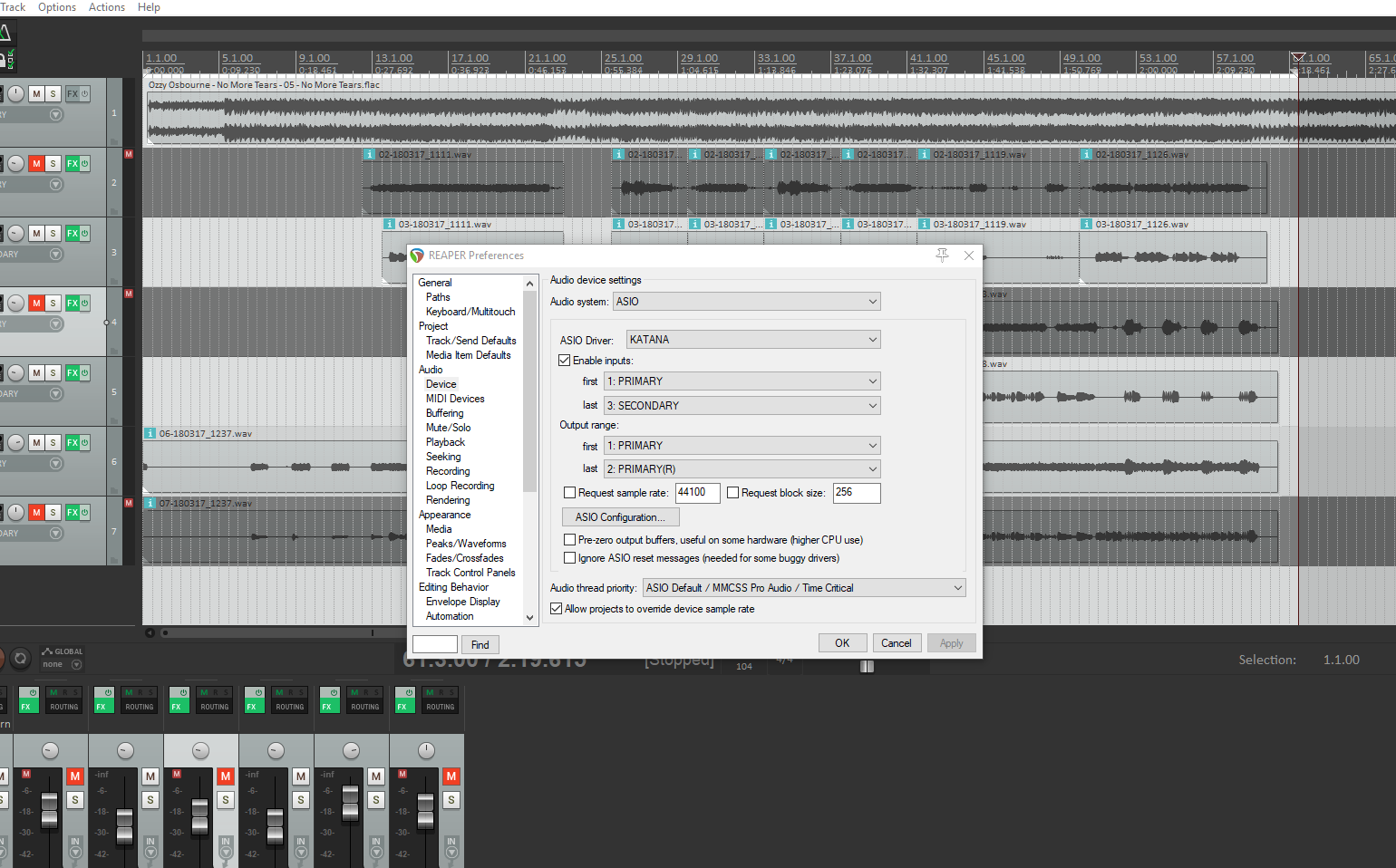The image size is (1396, 868).
Task: Open output range last dropdown 2: PRIMARY(R)
Action: [742, 469]
